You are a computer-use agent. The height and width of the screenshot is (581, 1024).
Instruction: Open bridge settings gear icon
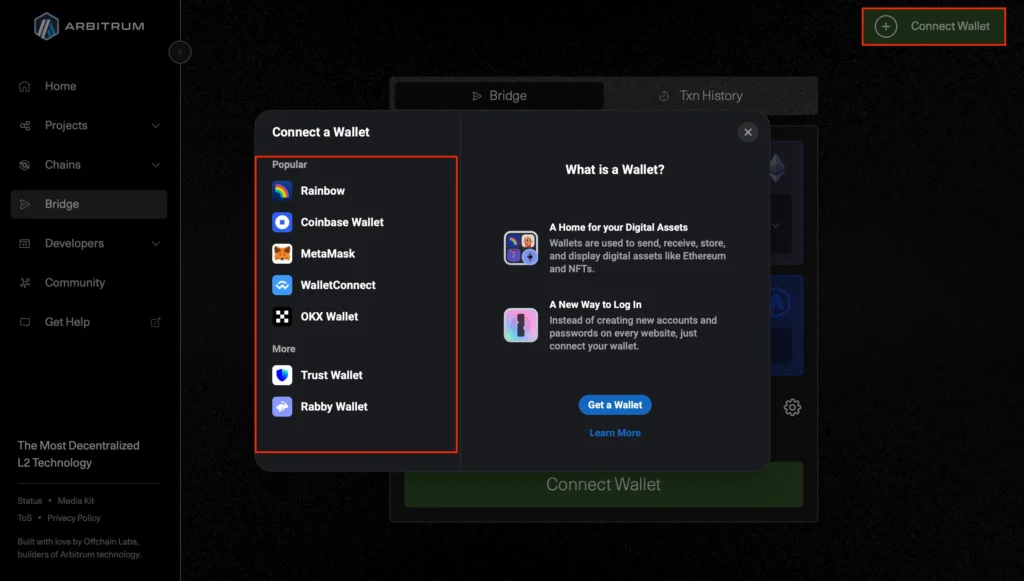(x=792, y=407)
